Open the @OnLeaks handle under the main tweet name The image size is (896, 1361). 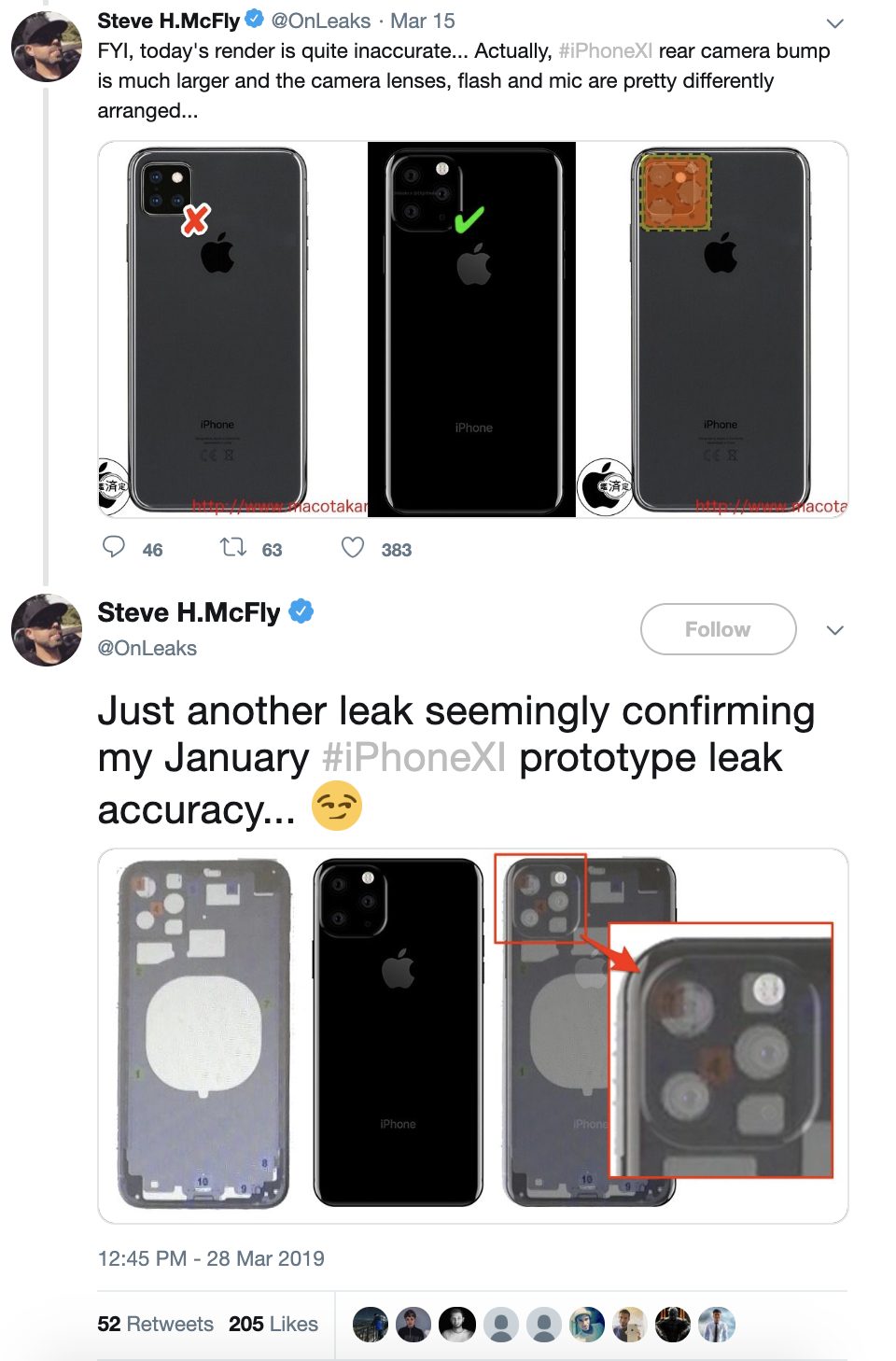(x=147, y=648)
